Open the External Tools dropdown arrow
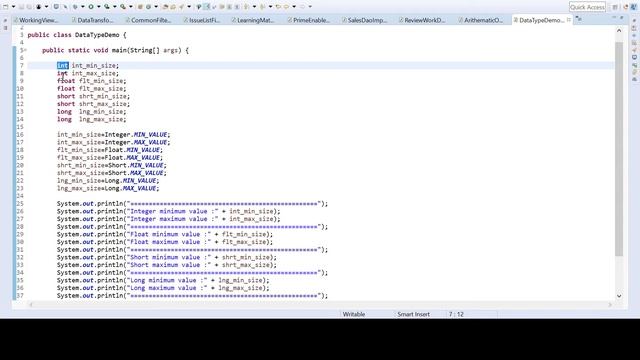The height and width of the screenshot is (360, 640). click(x=131, y=7)
